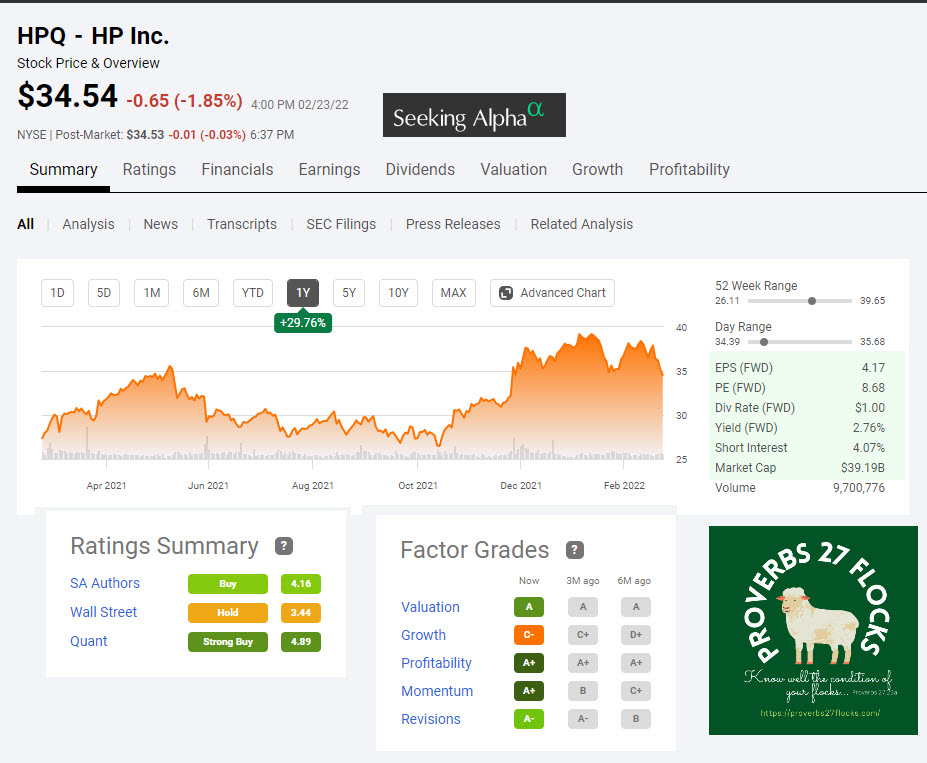Switch to the Financials tab
The image size is (927, 763).
coord(237,169)
